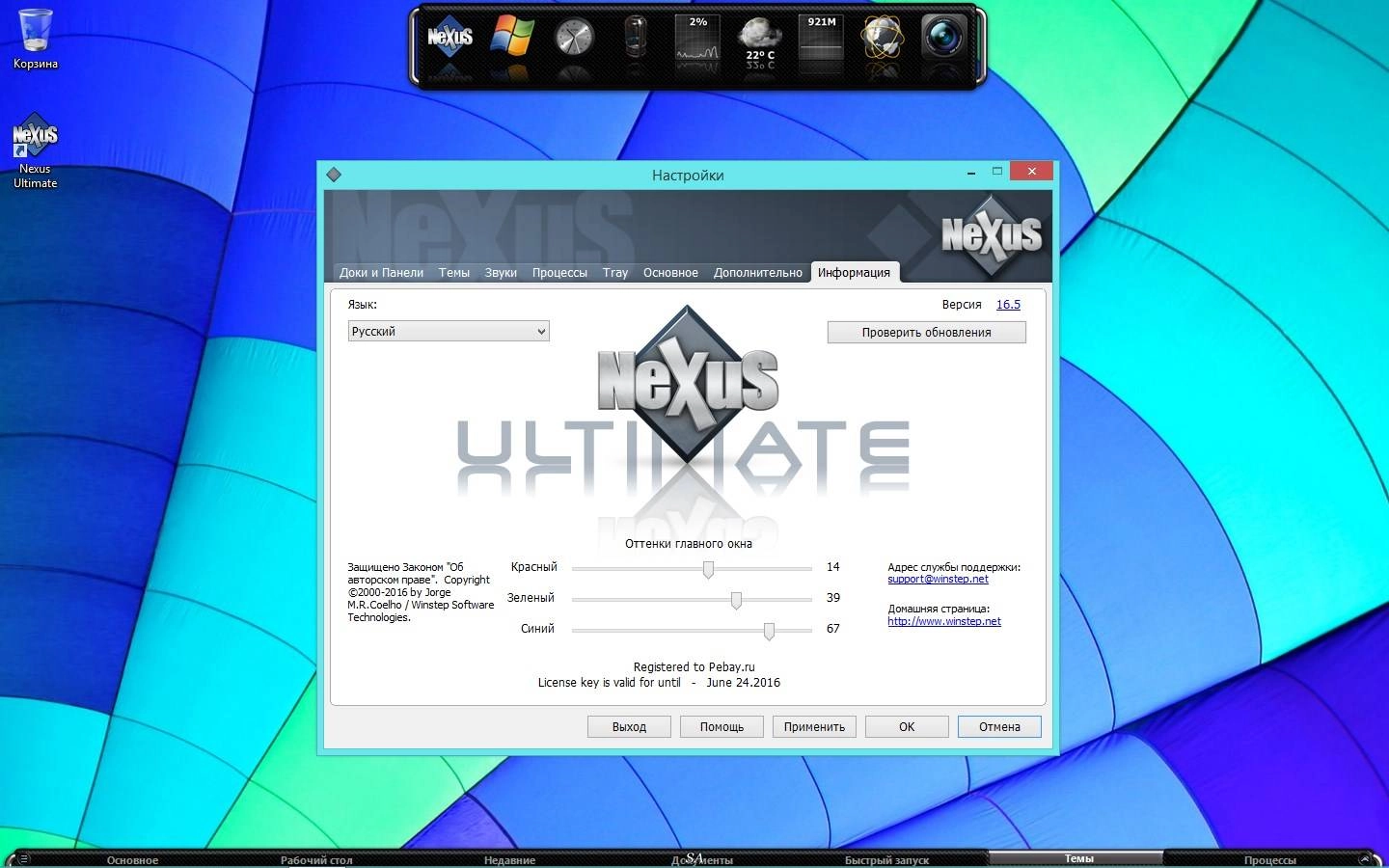Go to the Основное settings tab
Viewport: 1389px width, 868px height.
tap(670, 273)
